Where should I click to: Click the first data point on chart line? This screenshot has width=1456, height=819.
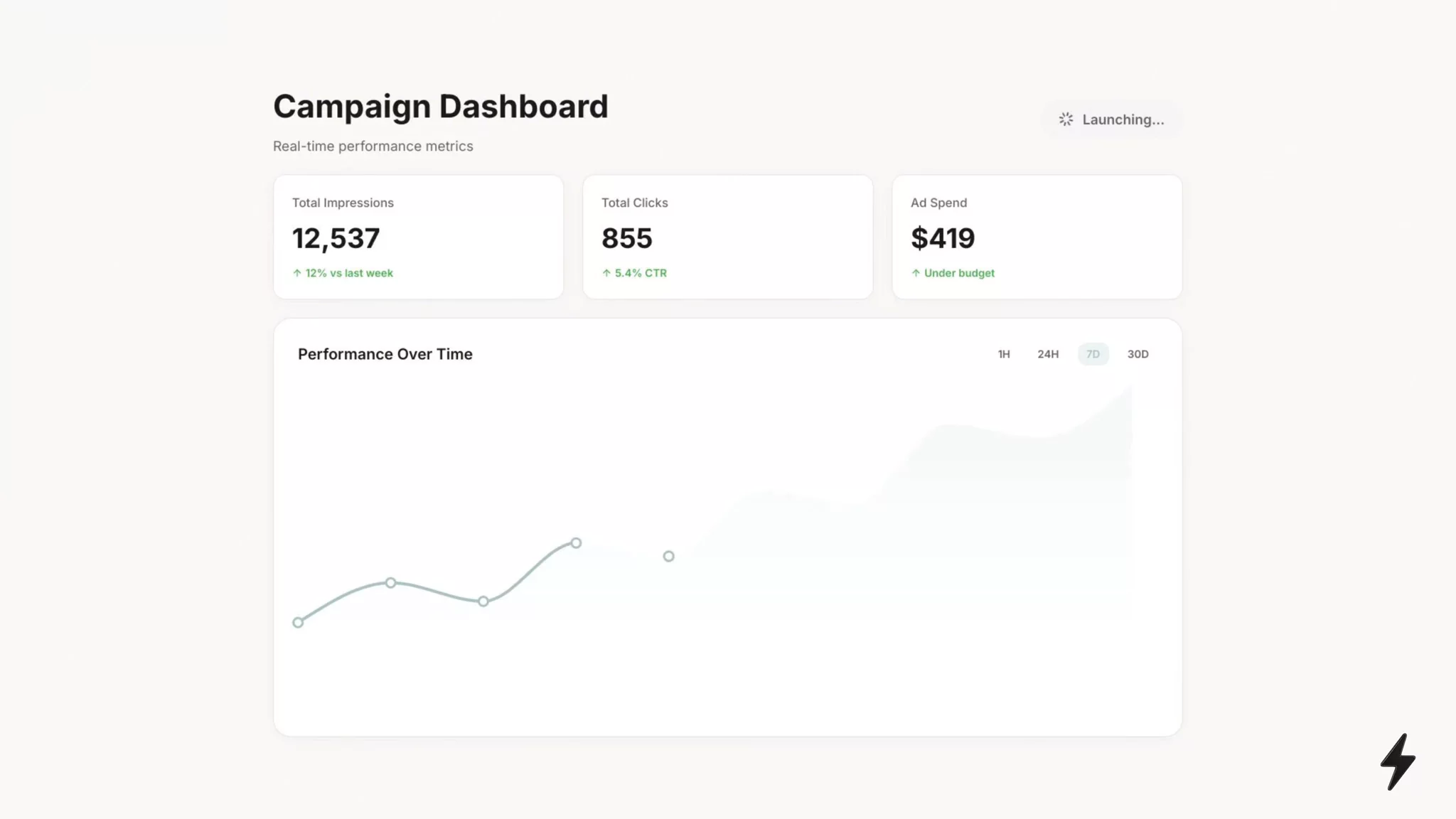(x=298, y=623)
